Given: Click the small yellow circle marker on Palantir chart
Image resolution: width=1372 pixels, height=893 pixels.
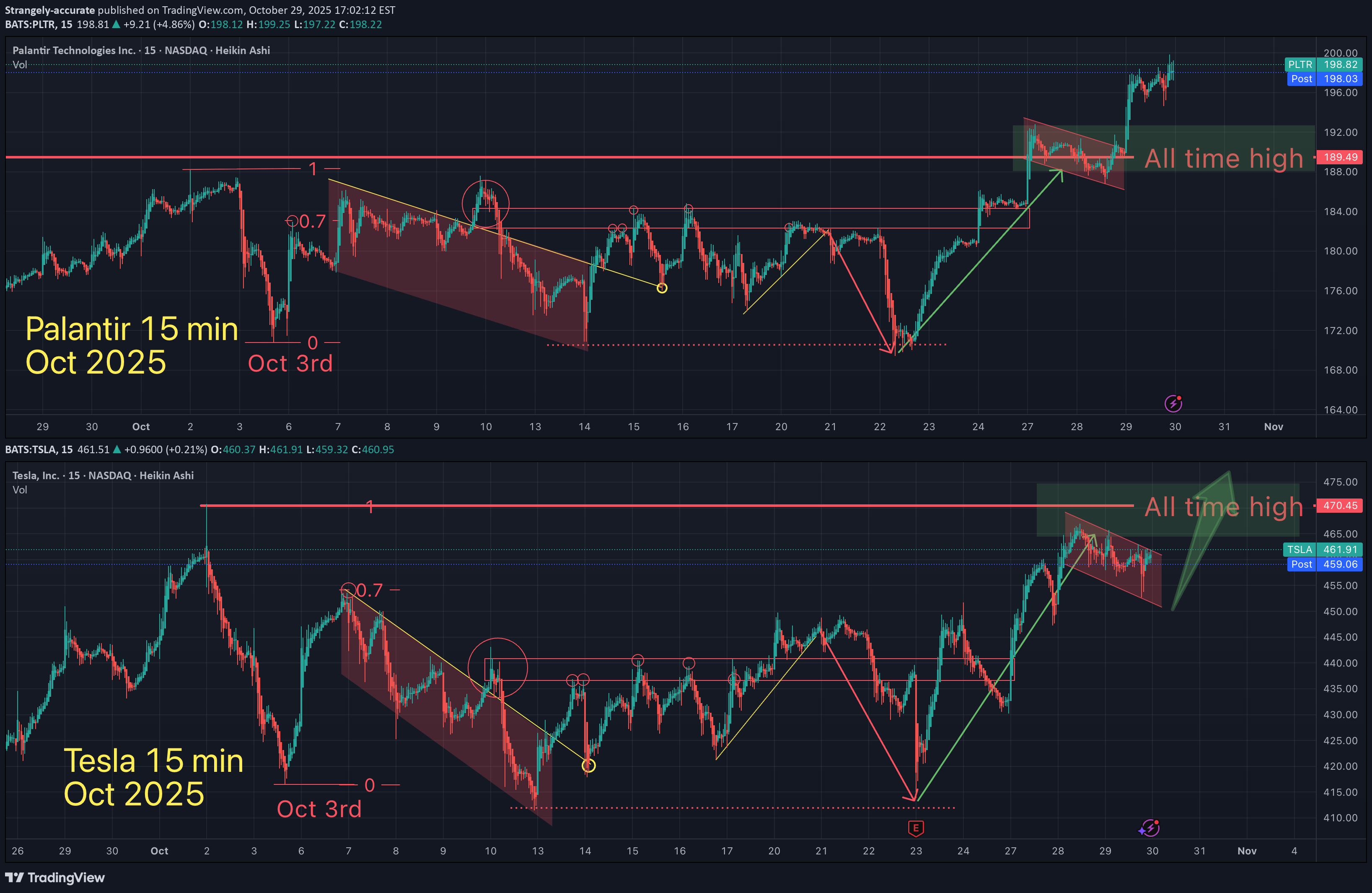Looking at the screenshot, I should point(662,288).
